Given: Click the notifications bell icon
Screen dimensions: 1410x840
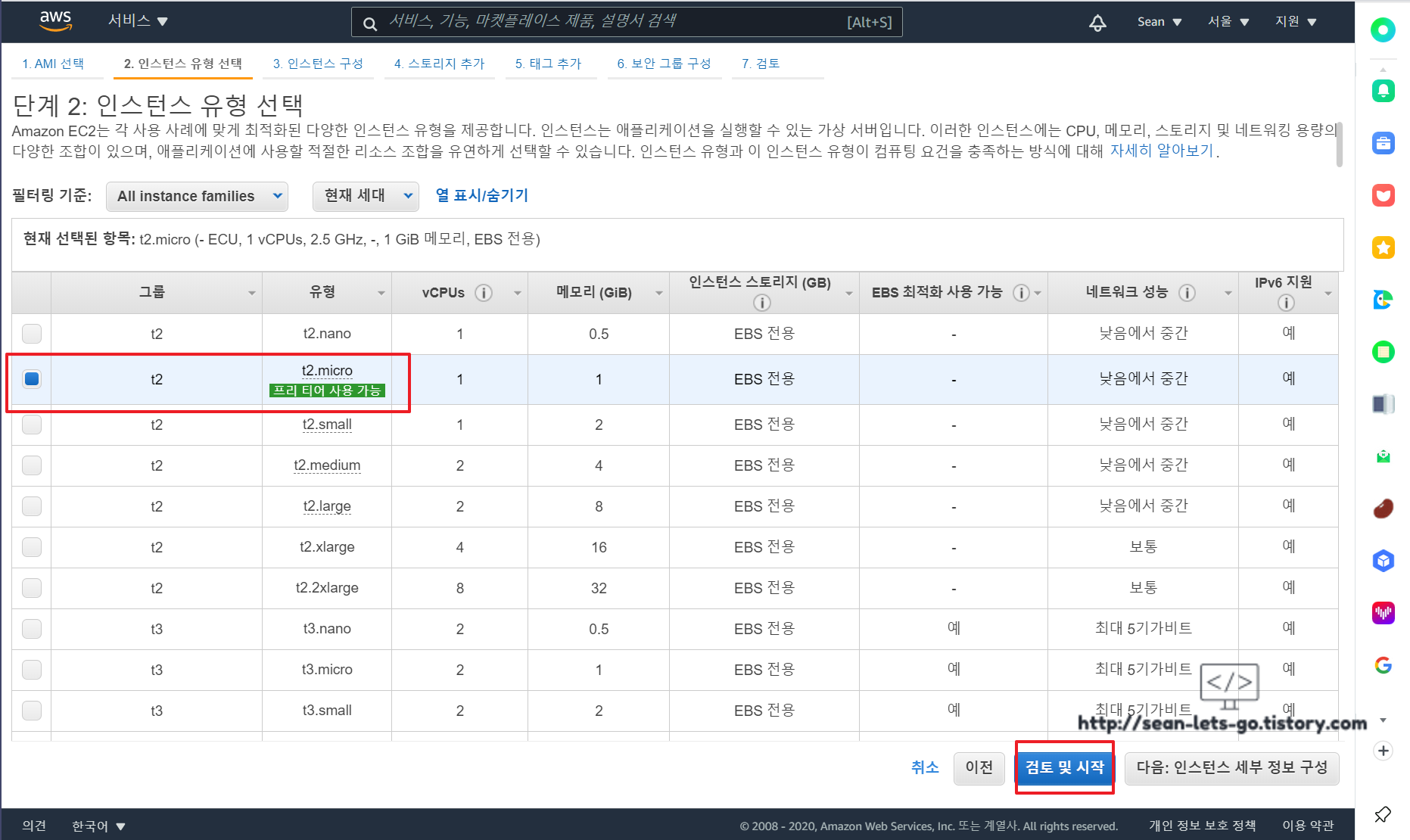Looking at the screenshot, I should tap(1097, 23).
